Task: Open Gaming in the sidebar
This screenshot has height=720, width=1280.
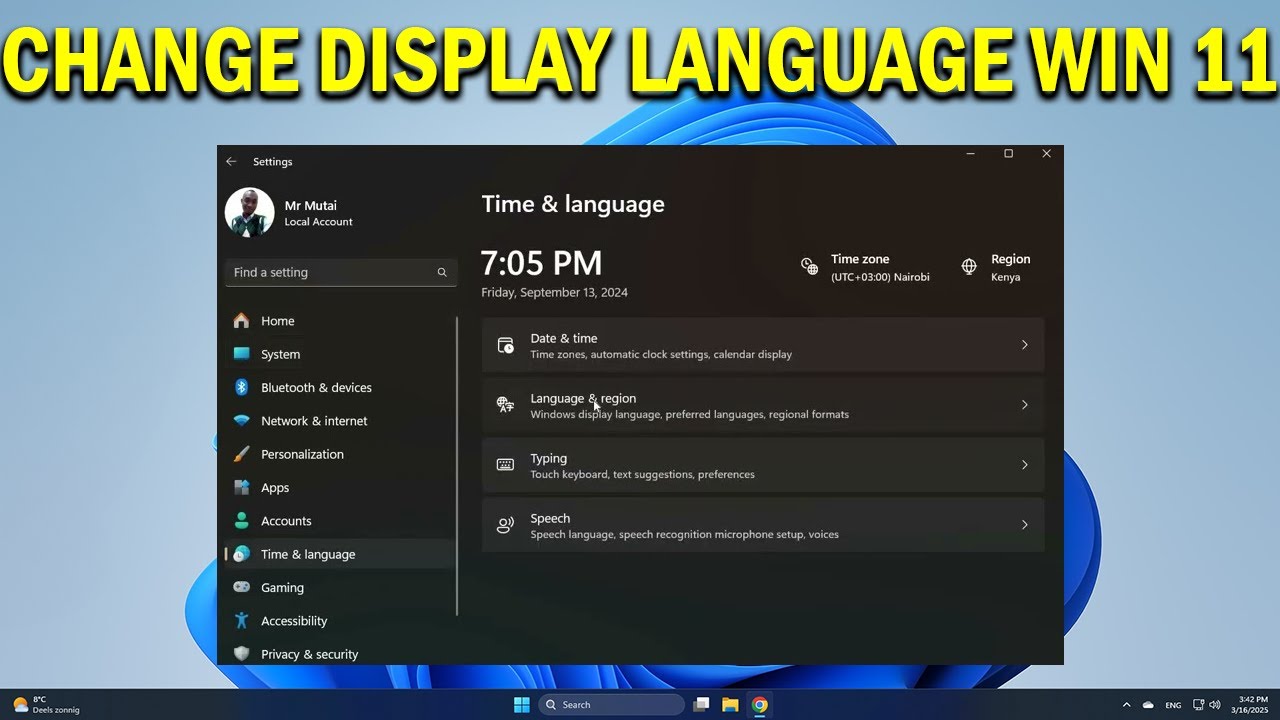Action: click(340, 588)
